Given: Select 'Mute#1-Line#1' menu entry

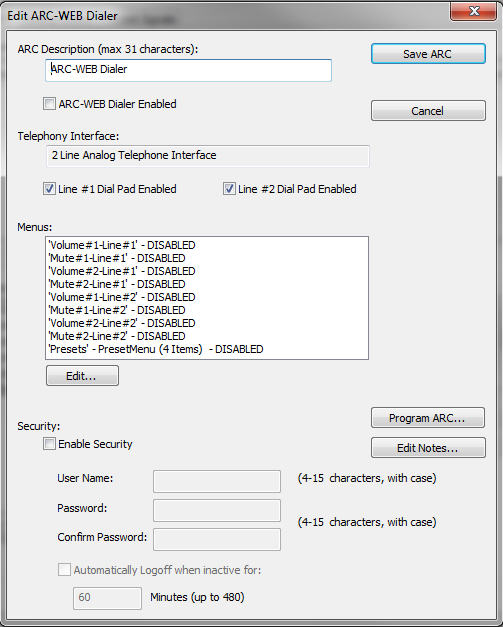Looking at the screenshot, I should [x=207, y=258].
